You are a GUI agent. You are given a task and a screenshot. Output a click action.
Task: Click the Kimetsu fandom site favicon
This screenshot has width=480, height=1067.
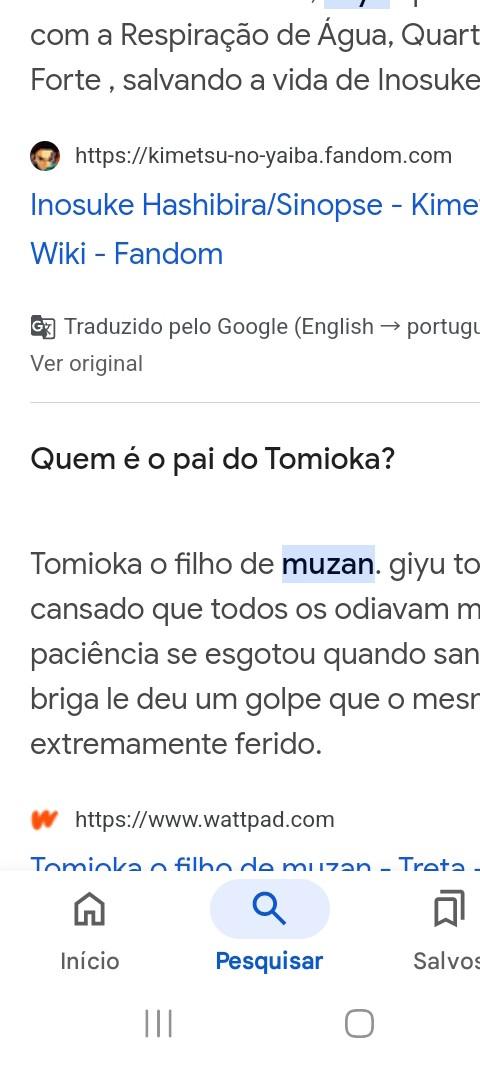[45, 156]
